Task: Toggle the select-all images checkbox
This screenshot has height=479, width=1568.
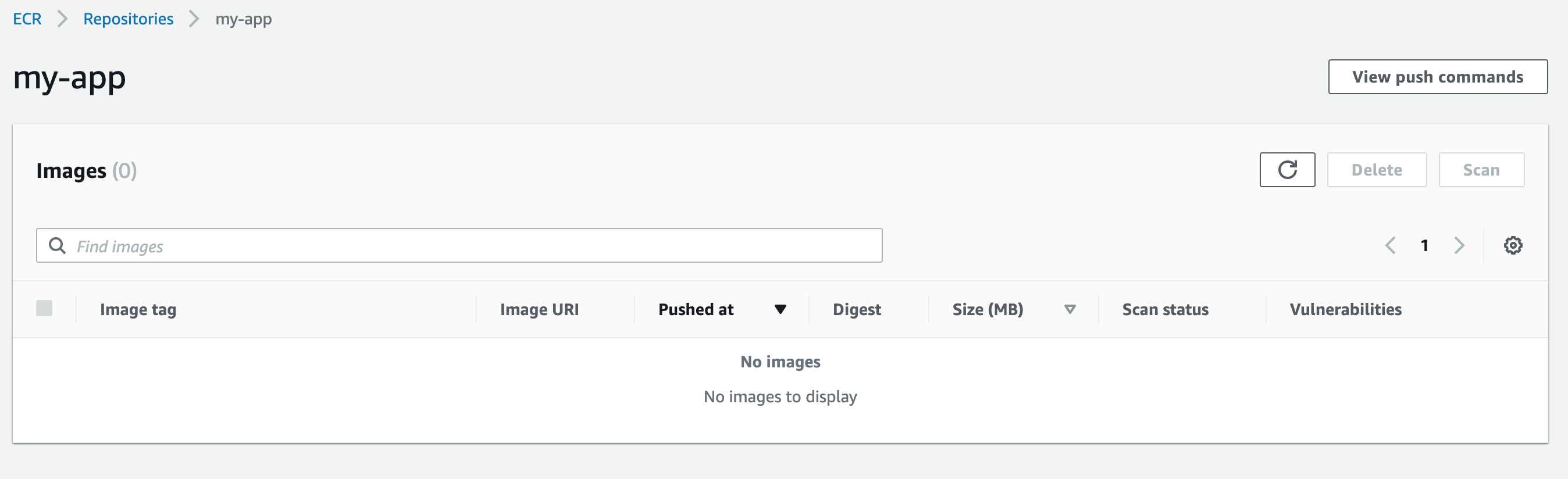Action: click(x=44, y=309)
